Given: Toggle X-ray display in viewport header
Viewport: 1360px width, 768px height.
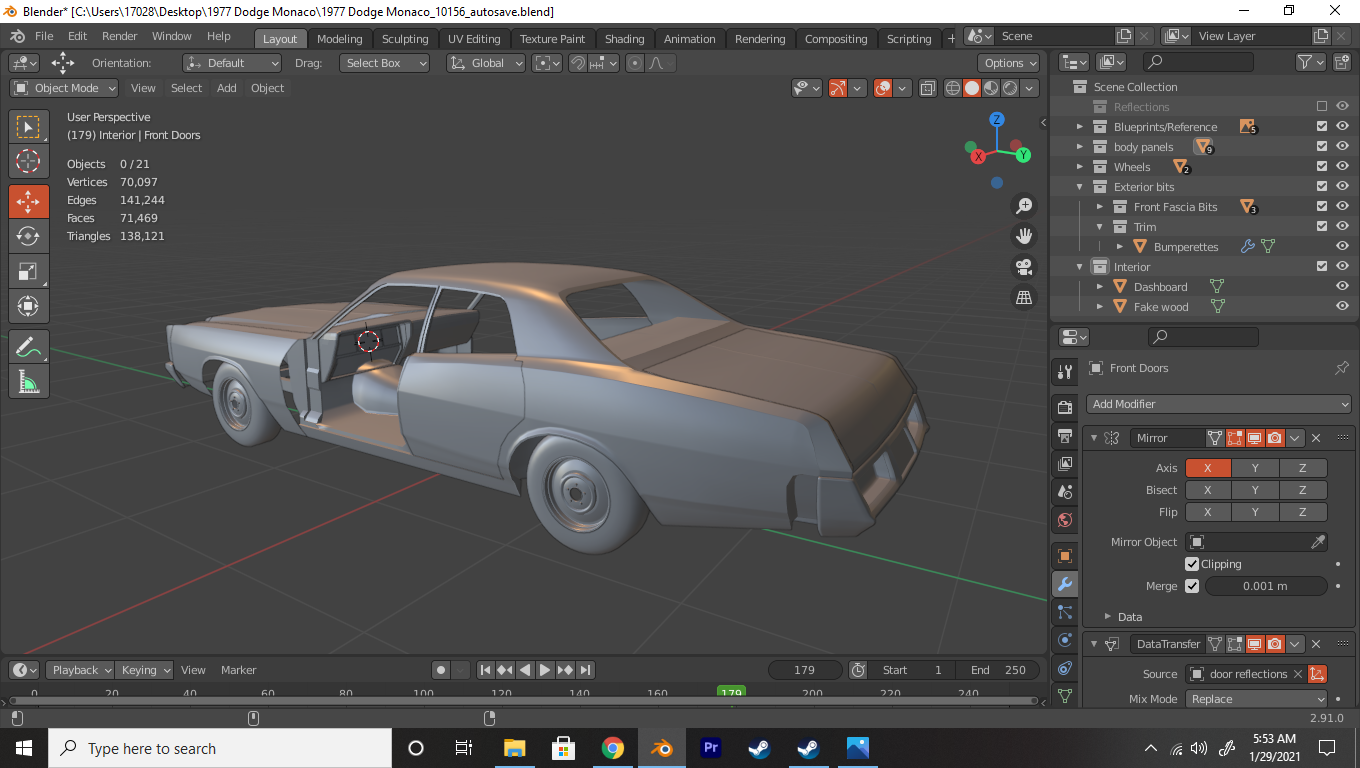Looking at the screenshot, I should [x=927, y=88].
